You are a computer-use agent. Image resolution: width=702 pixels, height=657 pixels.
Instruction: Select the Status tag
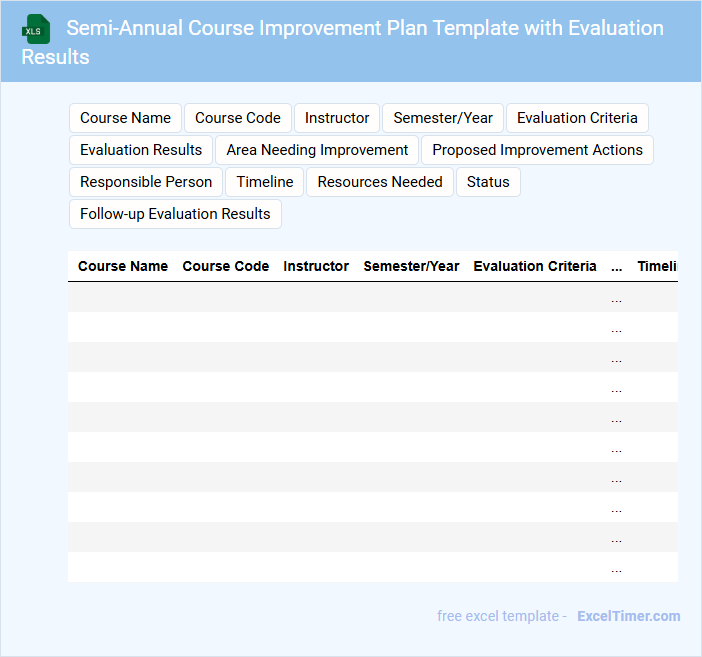(488, 182)
